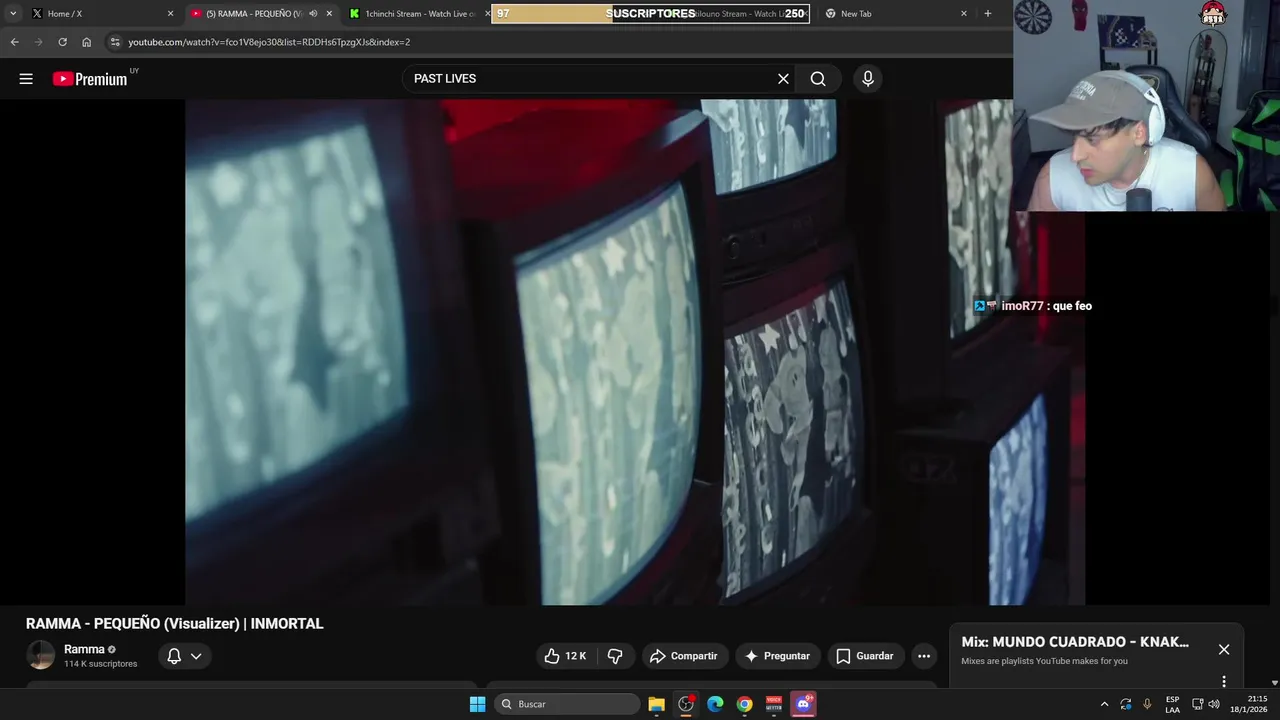1280x720 pixels.
Task: Open the Preguntar AI button
Action: (777, 656)
